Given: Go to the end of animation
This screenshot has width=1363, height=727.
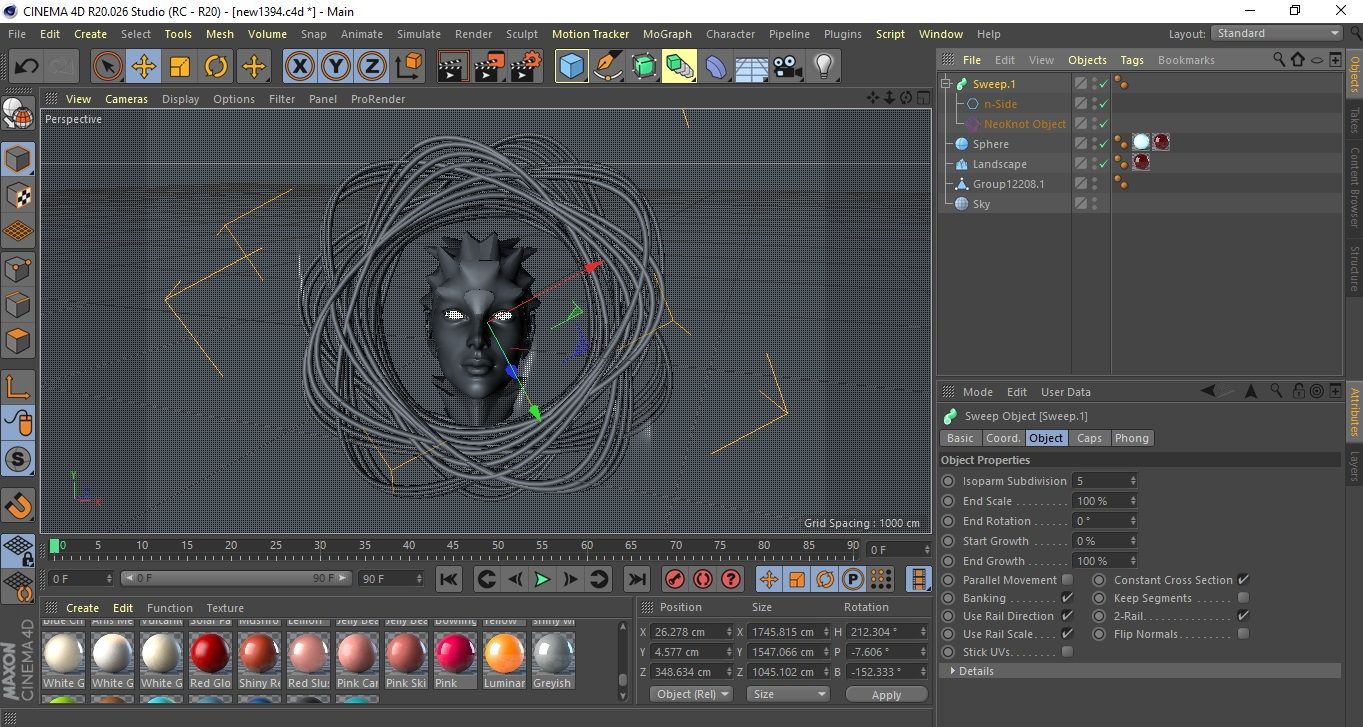Looking at the screenshot, I should tap(636, 579).
